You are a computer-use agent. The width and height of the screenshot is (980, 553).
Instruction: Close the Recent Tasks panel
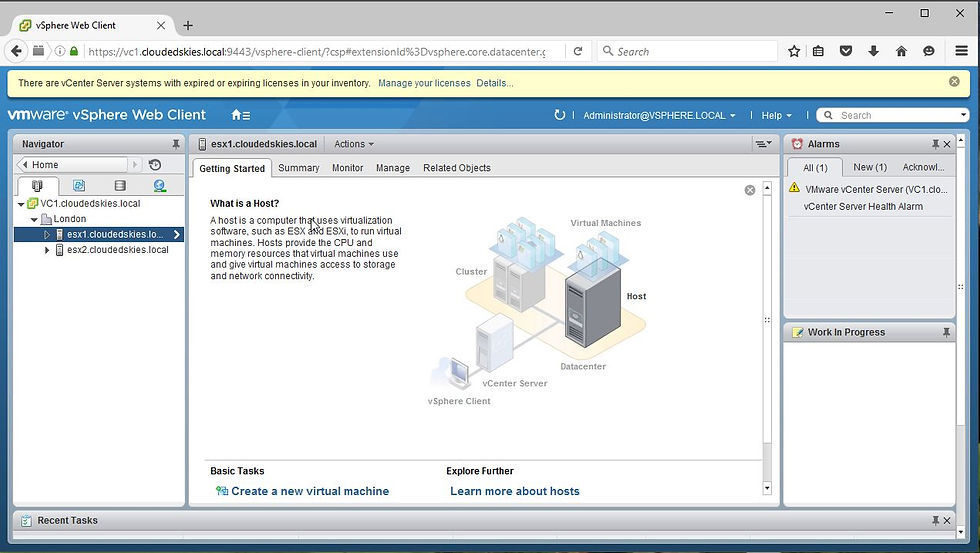947,521
